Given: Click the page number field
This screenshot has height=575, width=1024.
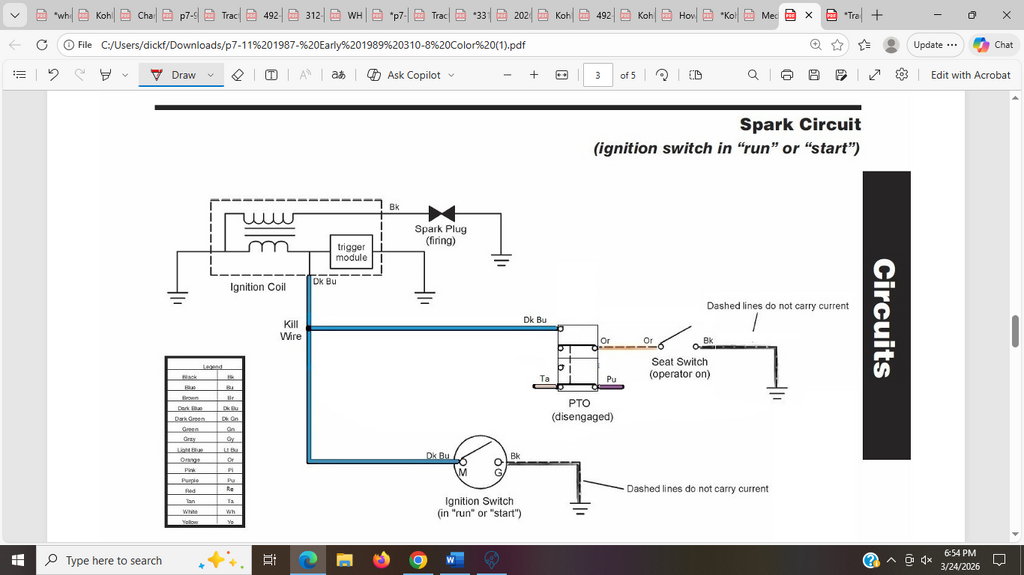Looking at the screenshot, I should click(x=597, y=75).
